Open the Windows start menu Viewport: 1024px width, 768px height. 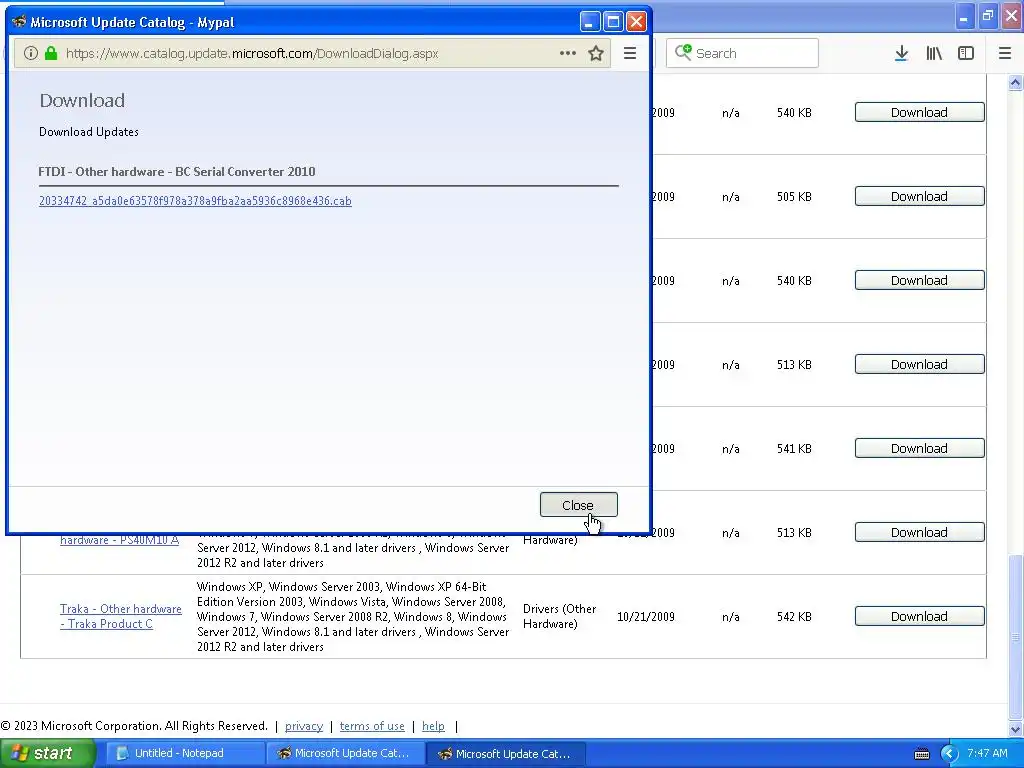(x=47, y=753)
